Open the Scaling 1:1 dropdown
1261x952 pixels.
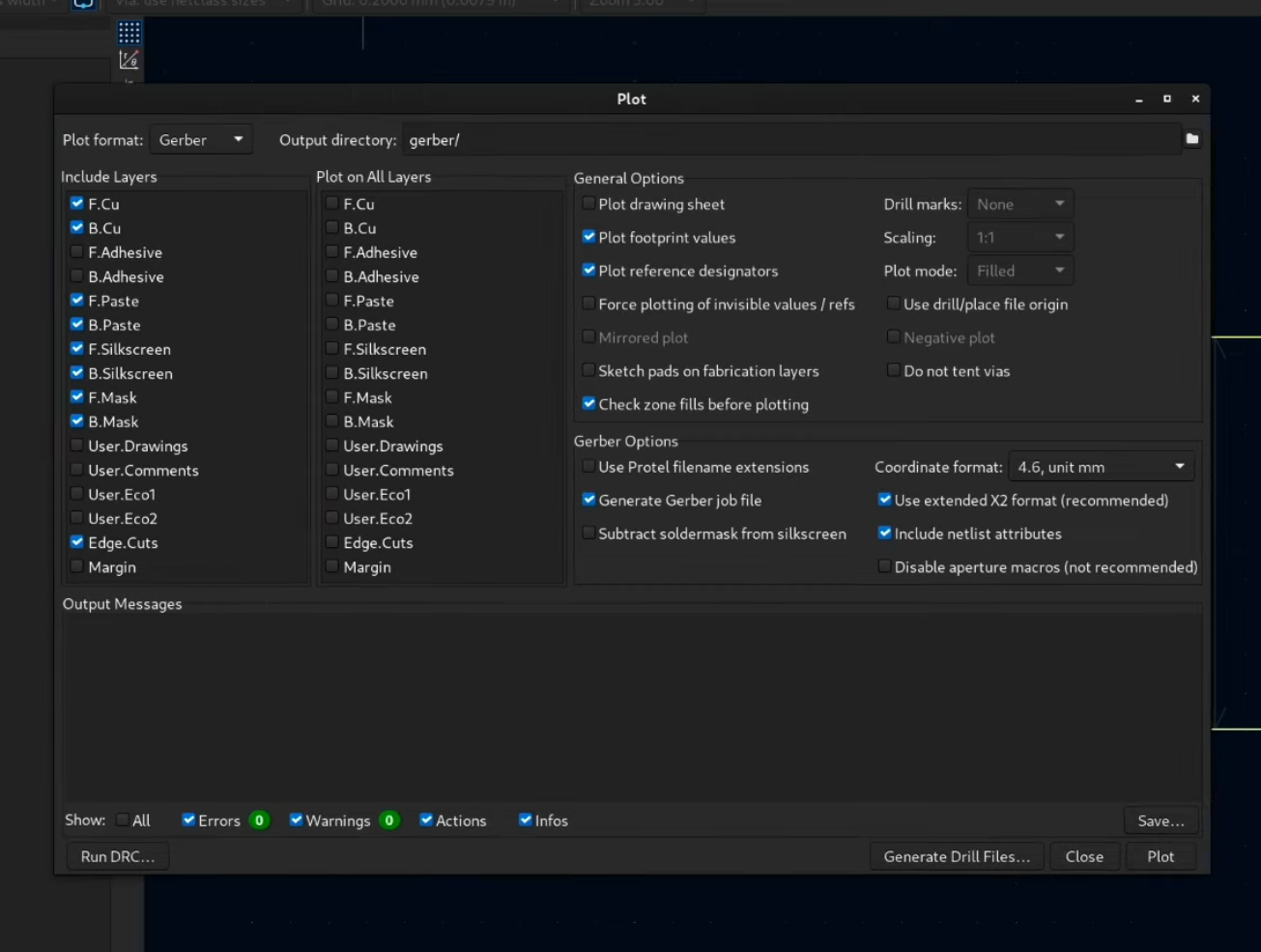(x=1020, y=238)
